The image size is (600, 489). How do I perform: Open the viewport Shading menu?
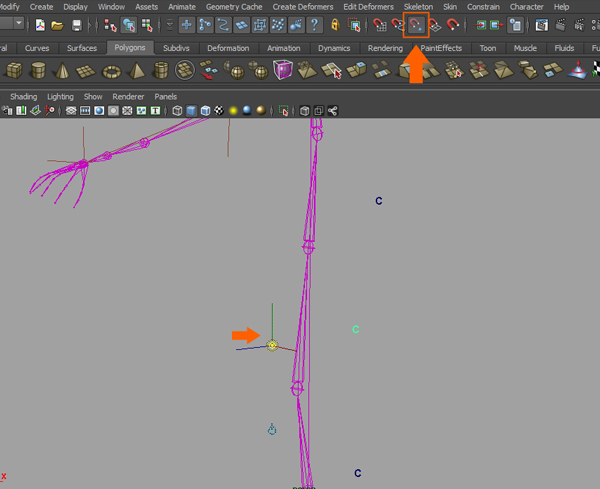(24, 97)
